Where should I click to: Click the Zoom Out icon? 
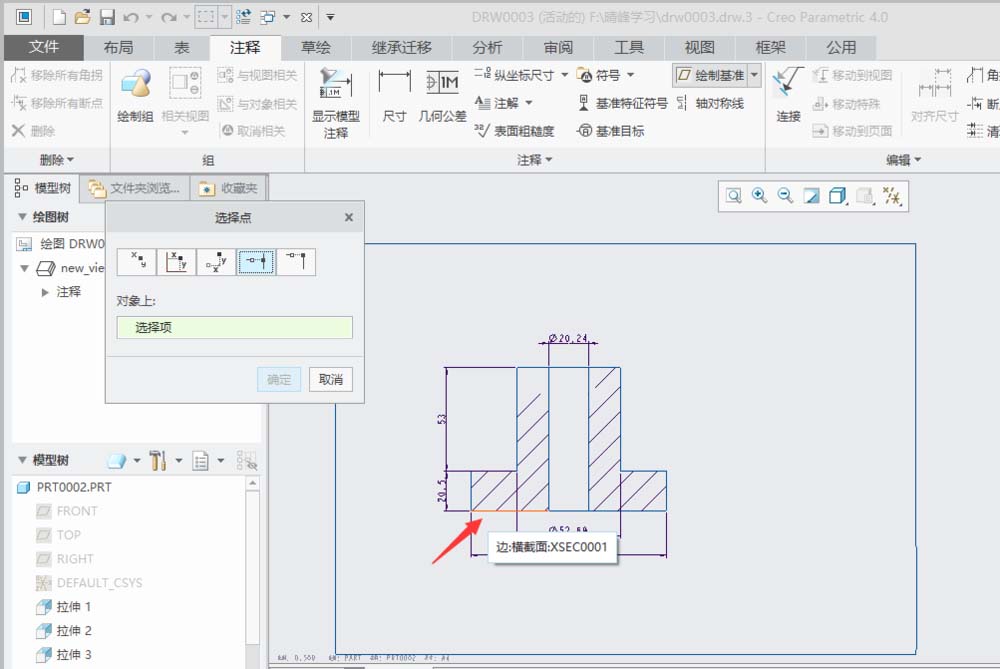pos(786,196)
